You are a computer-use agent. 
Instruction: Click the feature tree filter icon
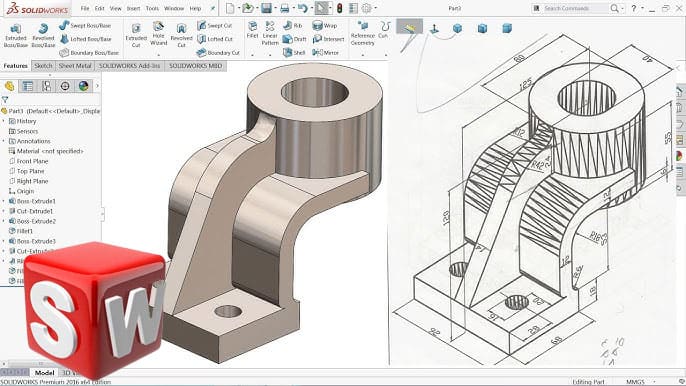pyautogui.click(x=5, y=100)
